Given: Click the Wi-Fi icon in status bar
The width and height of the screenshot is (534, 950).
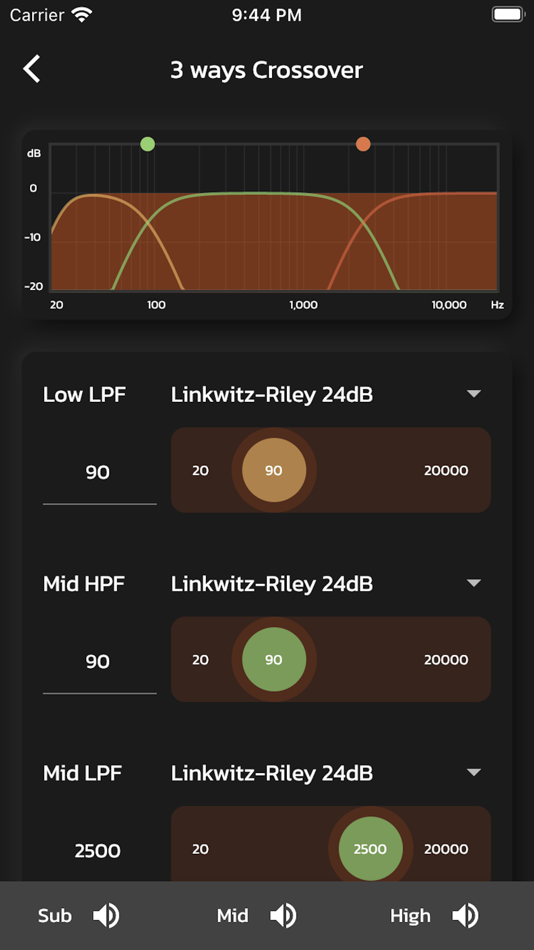Looking at the screenshot, I should pyautogui.click(x=81, y=15).
